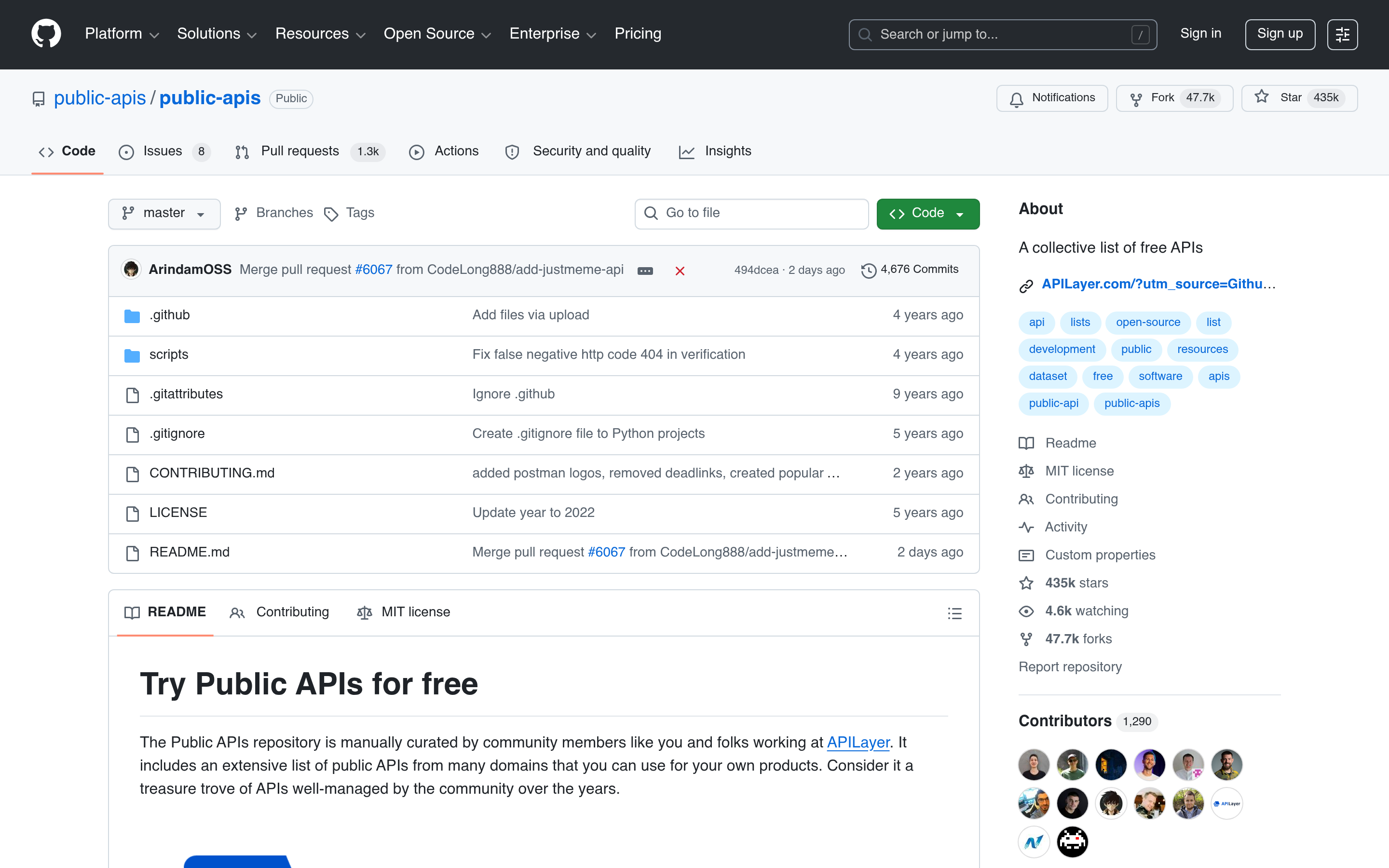The image size is (1389, 868).
Task: Open the Branches link
Action: coord(274,213)
